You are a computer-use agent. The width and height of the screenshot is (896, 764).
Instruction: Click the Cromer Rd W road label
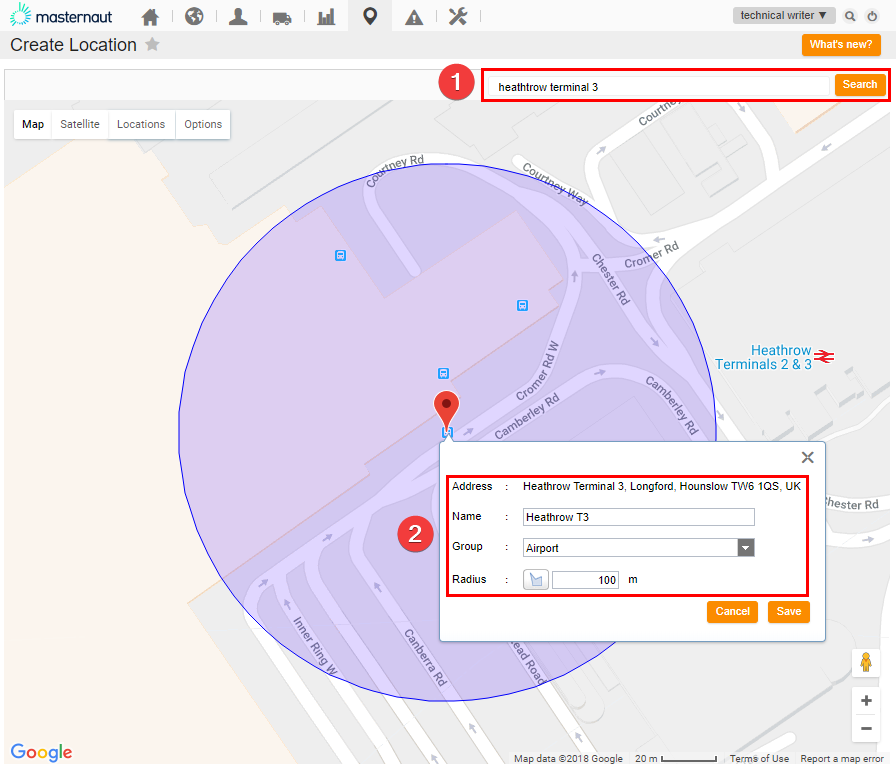537,371
